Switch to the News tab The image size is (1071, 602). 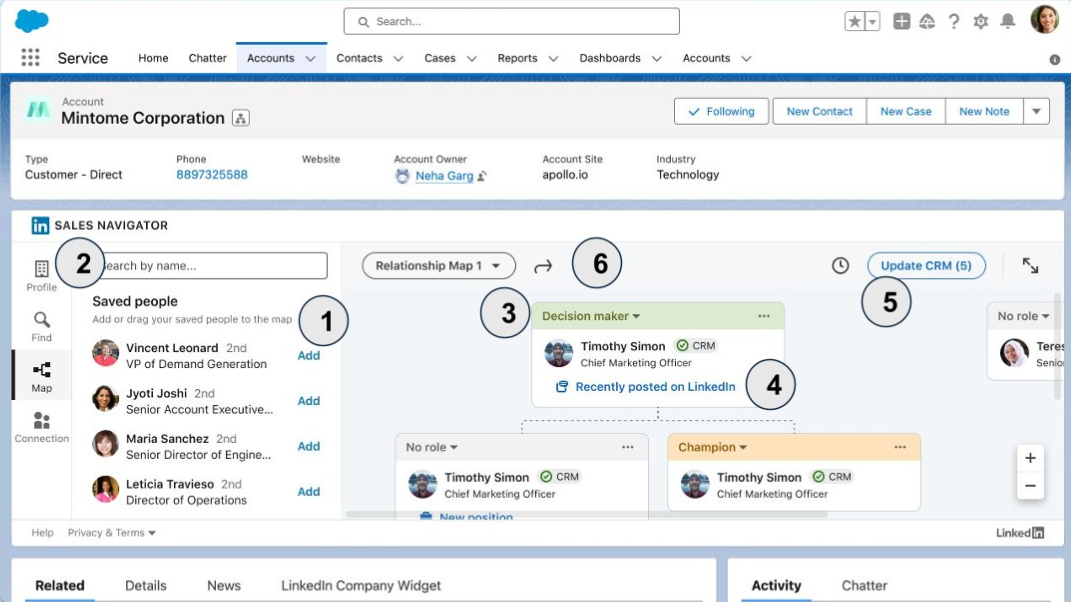pyautogui.click(x=224, y=586)
